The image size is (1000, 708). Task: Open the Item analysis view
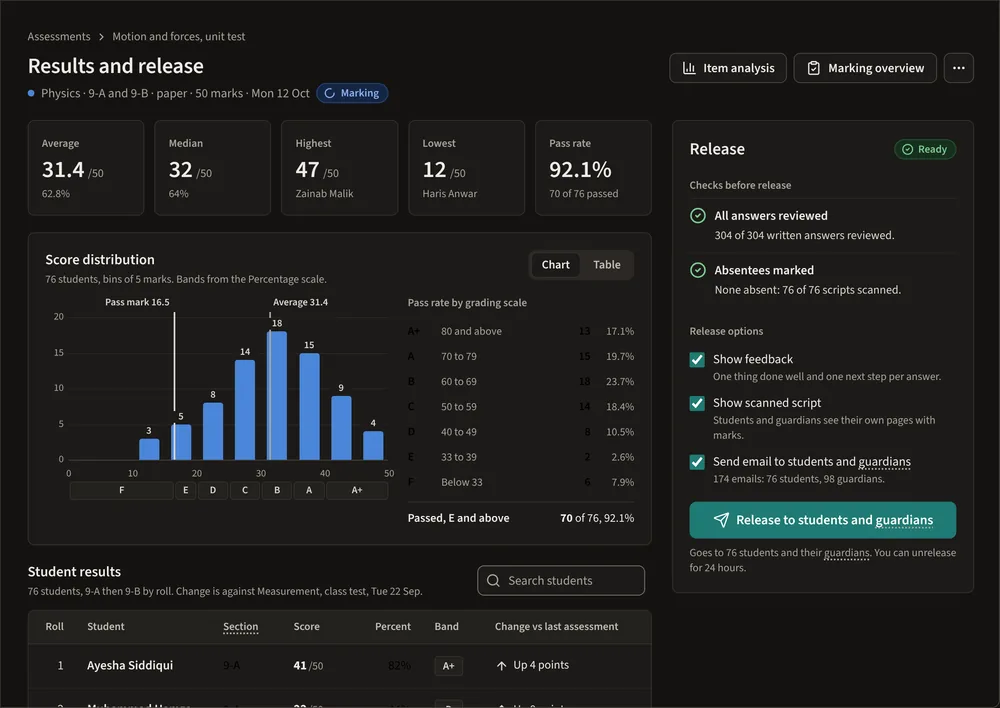click(x=728, y=68)
